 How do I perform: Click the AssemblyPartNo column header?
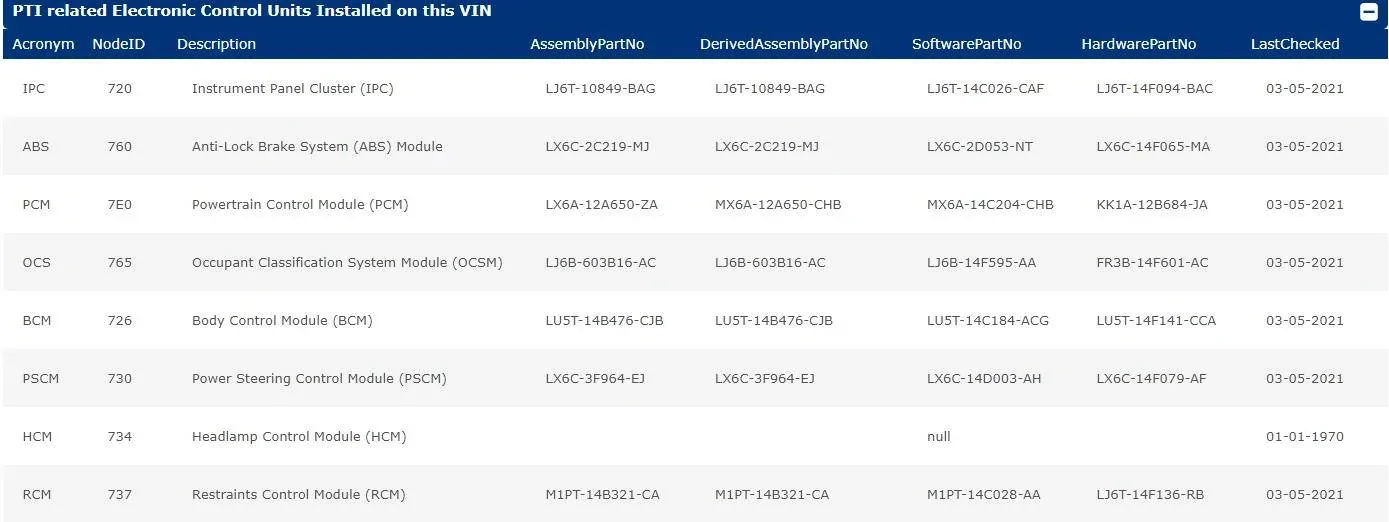pyautogui.click(x=581, y=44)
